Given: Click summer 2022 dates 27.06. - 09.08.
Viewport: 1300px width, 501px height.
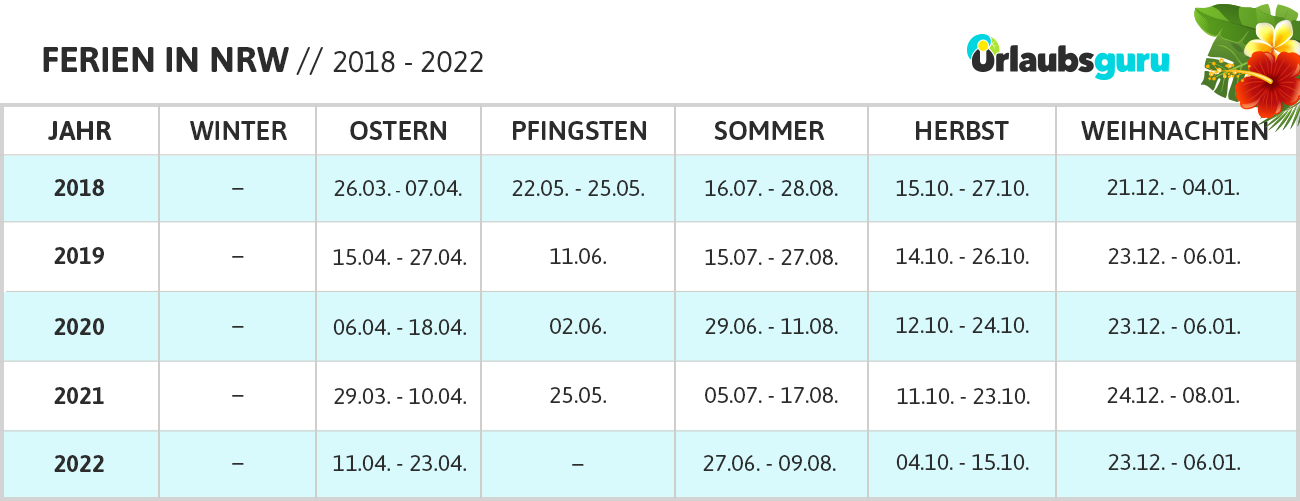Looking at the screenshot, I should [770, 465].
